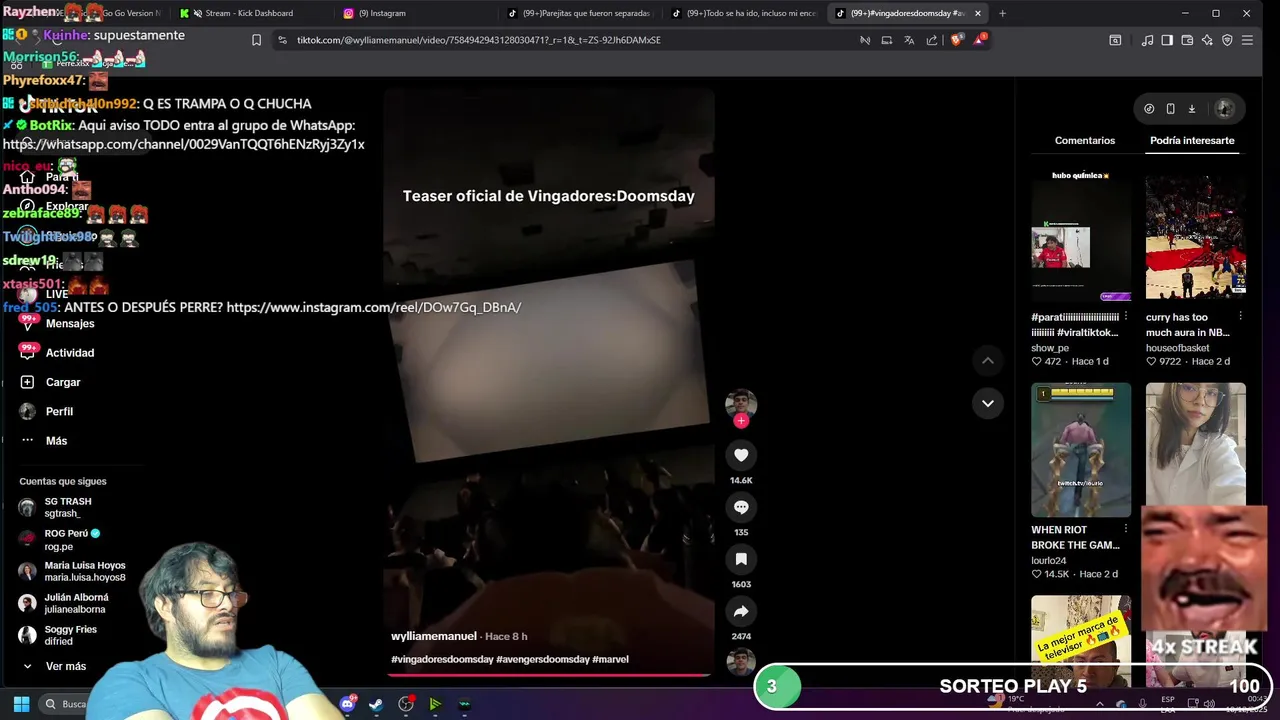Switch to the Parejitas que fueron separadas tab

[x=579, y=13]
